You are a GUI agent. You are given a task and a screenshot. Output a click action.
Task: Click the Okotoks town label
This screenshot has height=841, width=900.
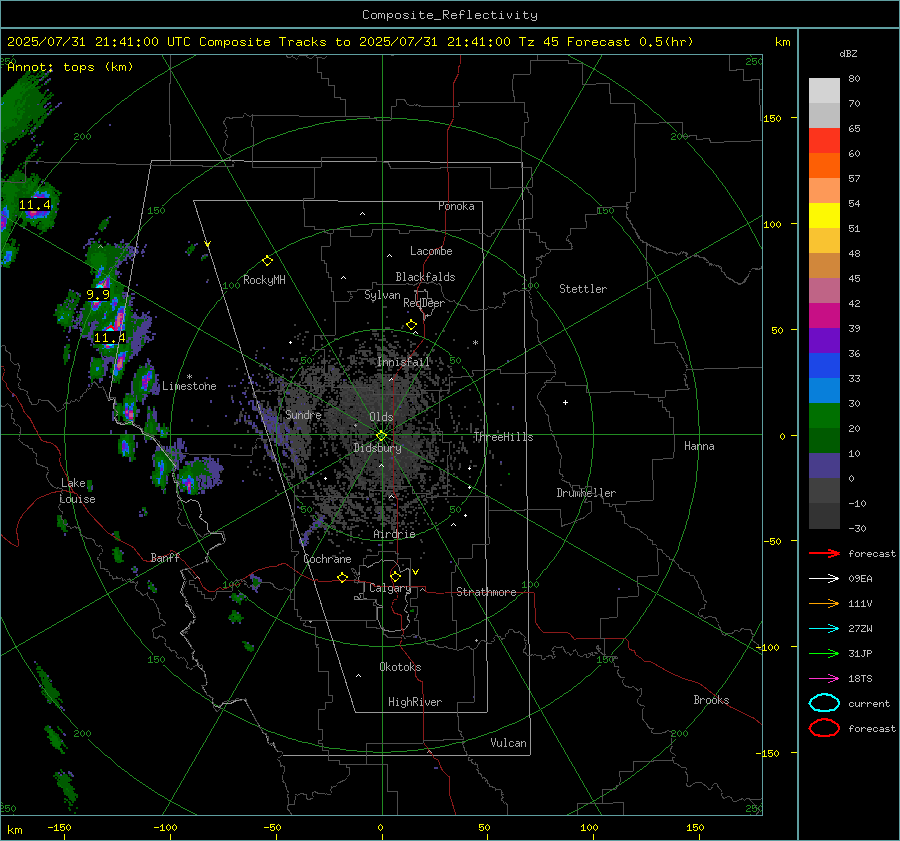400,667
